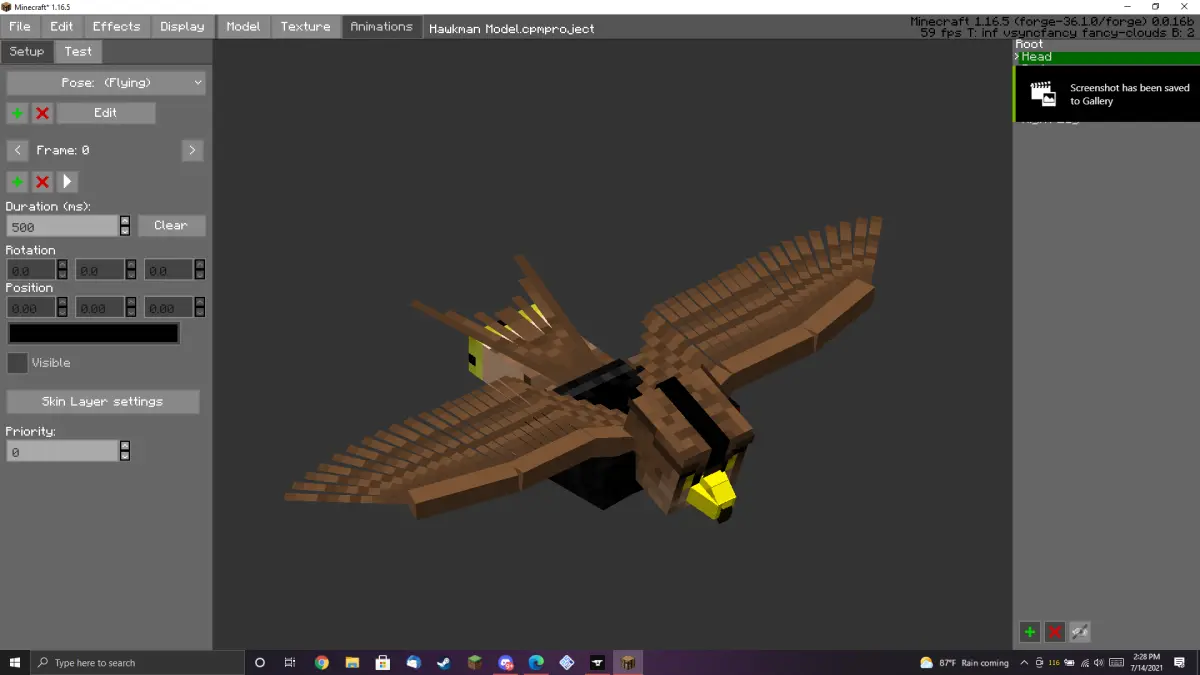The height and width of the screenshot is (675, 1200).
Task: Click the Duration (ms) input field
Action: [62, 226]
